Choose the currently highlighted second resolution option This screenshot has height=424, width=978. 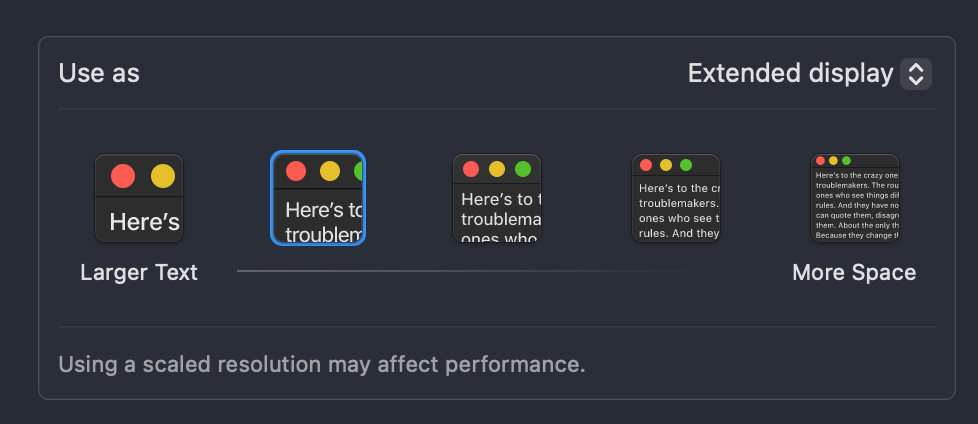318,198
